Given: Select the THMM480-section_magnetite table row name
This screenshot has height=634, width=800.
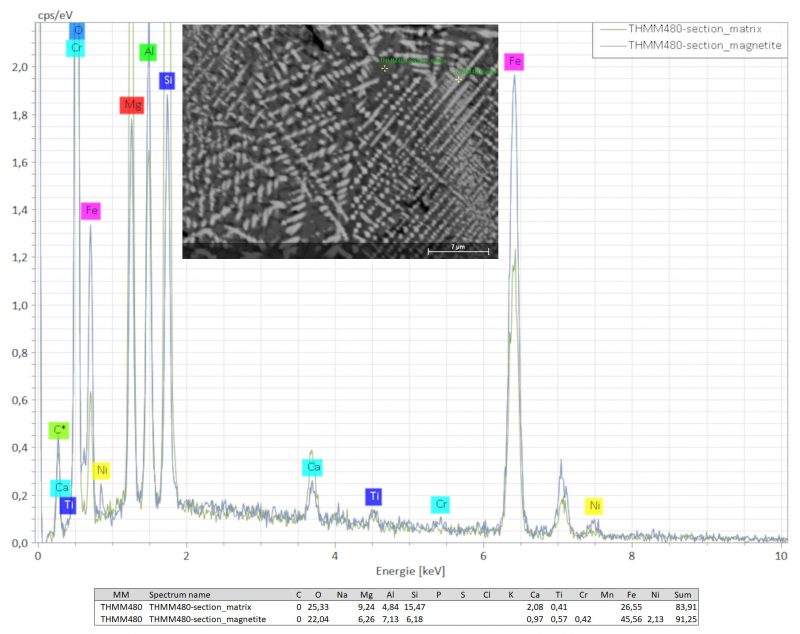Looking at the screenshot, I should (x=206, y=619).
